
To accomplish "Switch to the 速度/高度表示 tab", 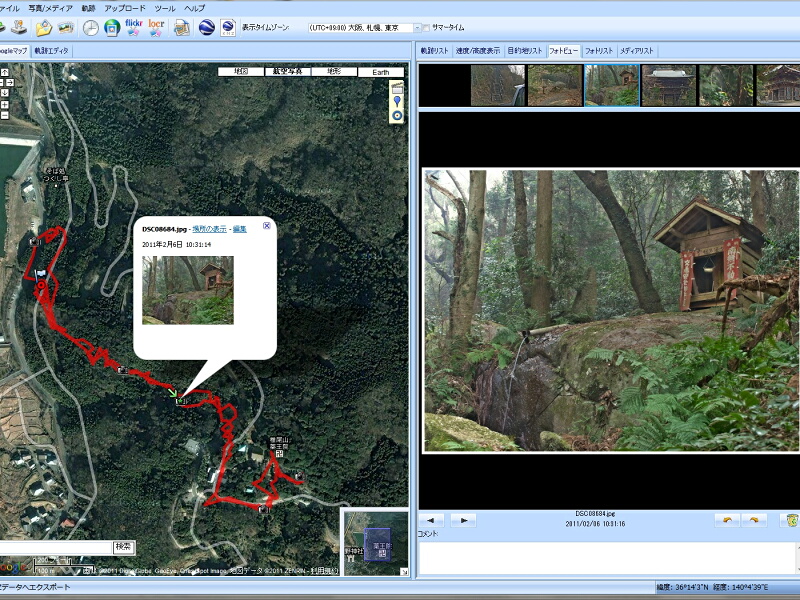I will point(478,51).
